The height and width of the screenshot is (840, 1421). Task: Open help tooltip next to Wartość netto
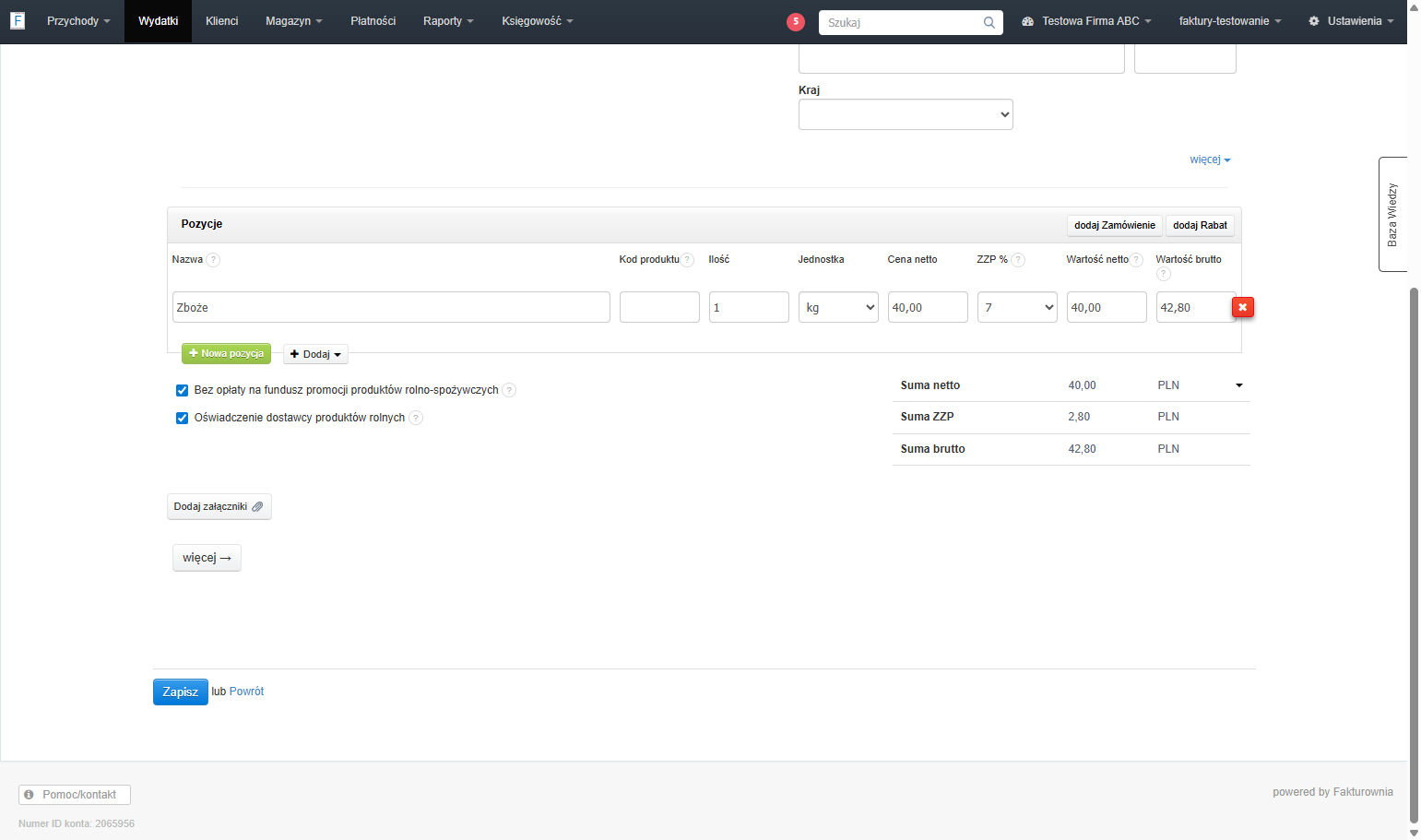coord(1136,260)
